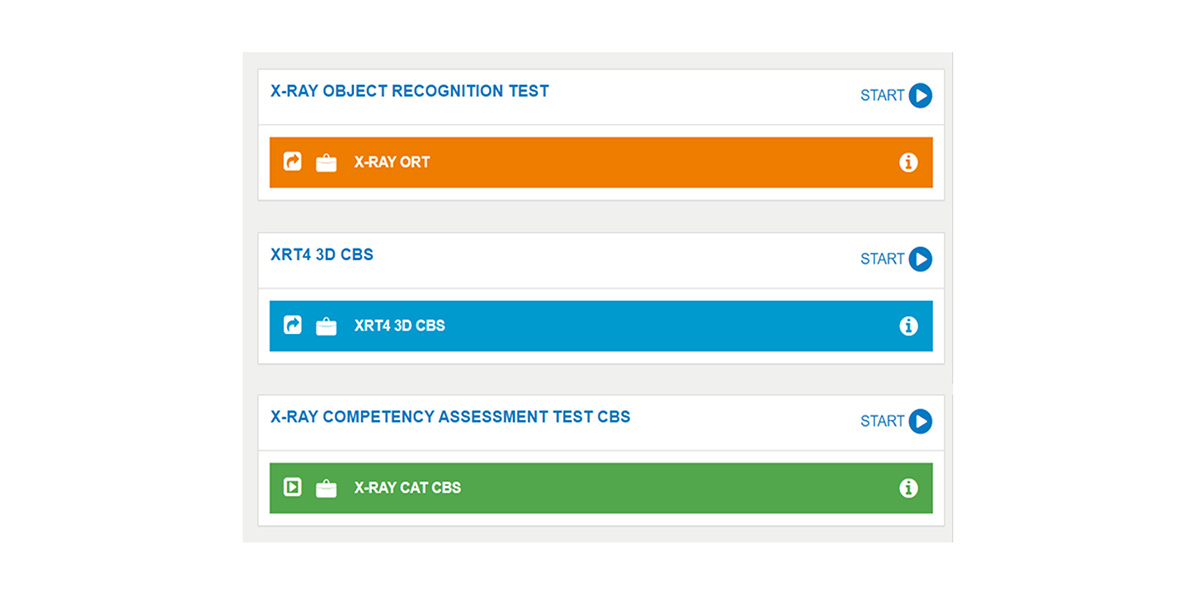The height and width of the screenshot is (600, 1200).
Task: Select the orange X-RAY ORT module label
Action: [392, 162]
